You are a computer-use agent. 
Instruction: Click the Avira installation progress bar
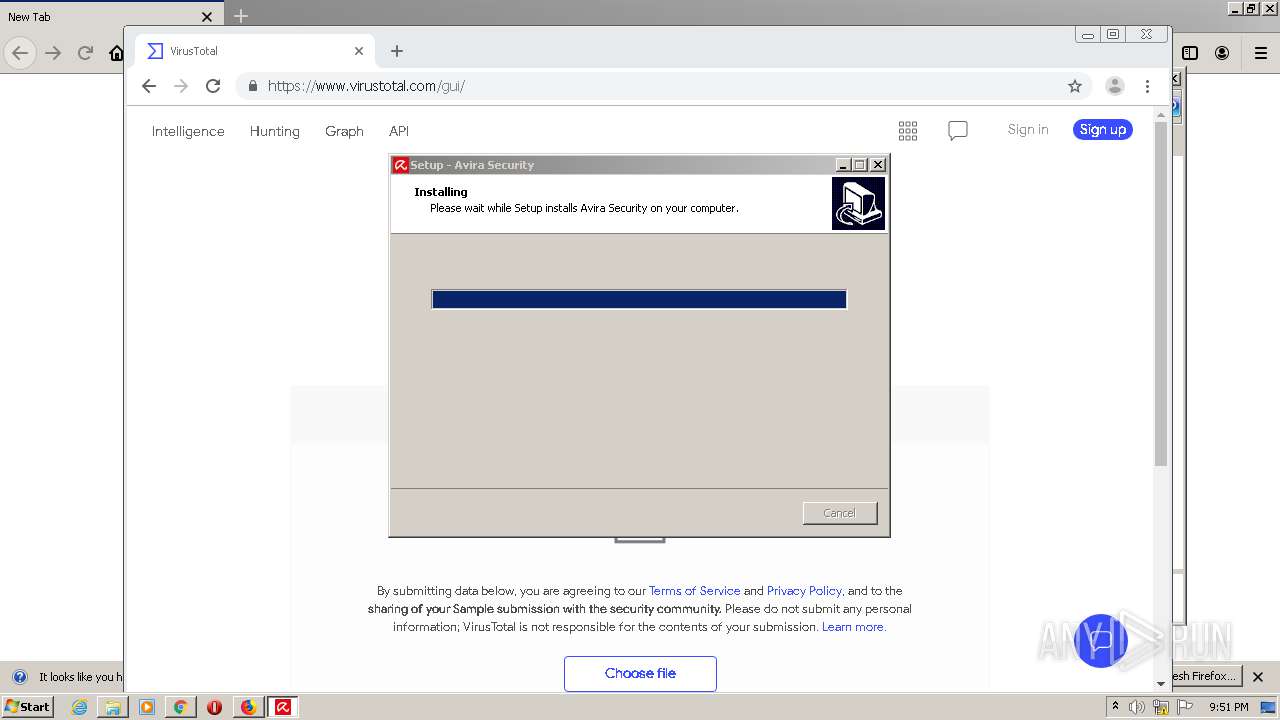coord(639,299)
